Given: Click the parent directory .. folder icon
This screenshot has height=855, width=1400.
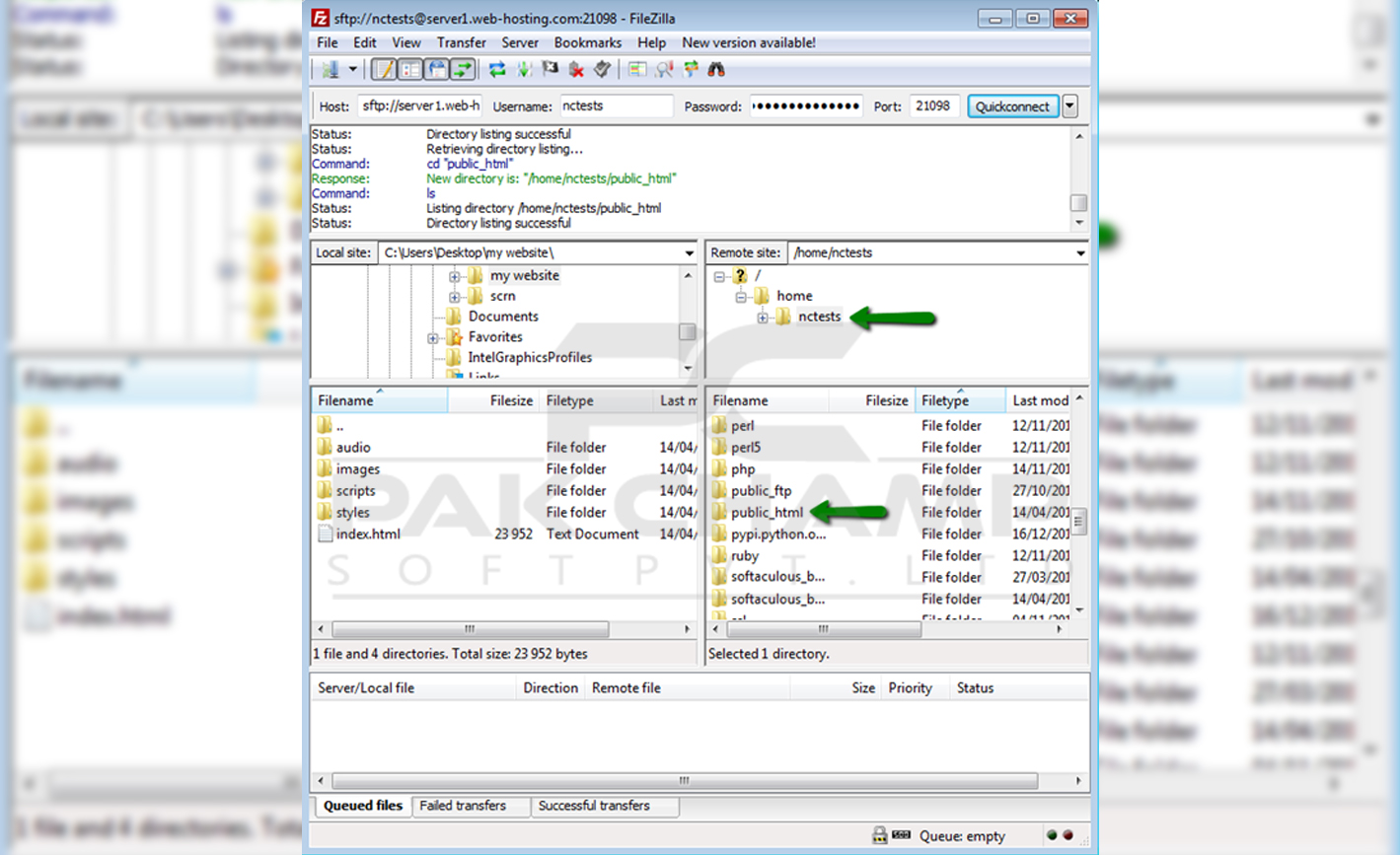Looking at the screenshot, I should (326, 426).
